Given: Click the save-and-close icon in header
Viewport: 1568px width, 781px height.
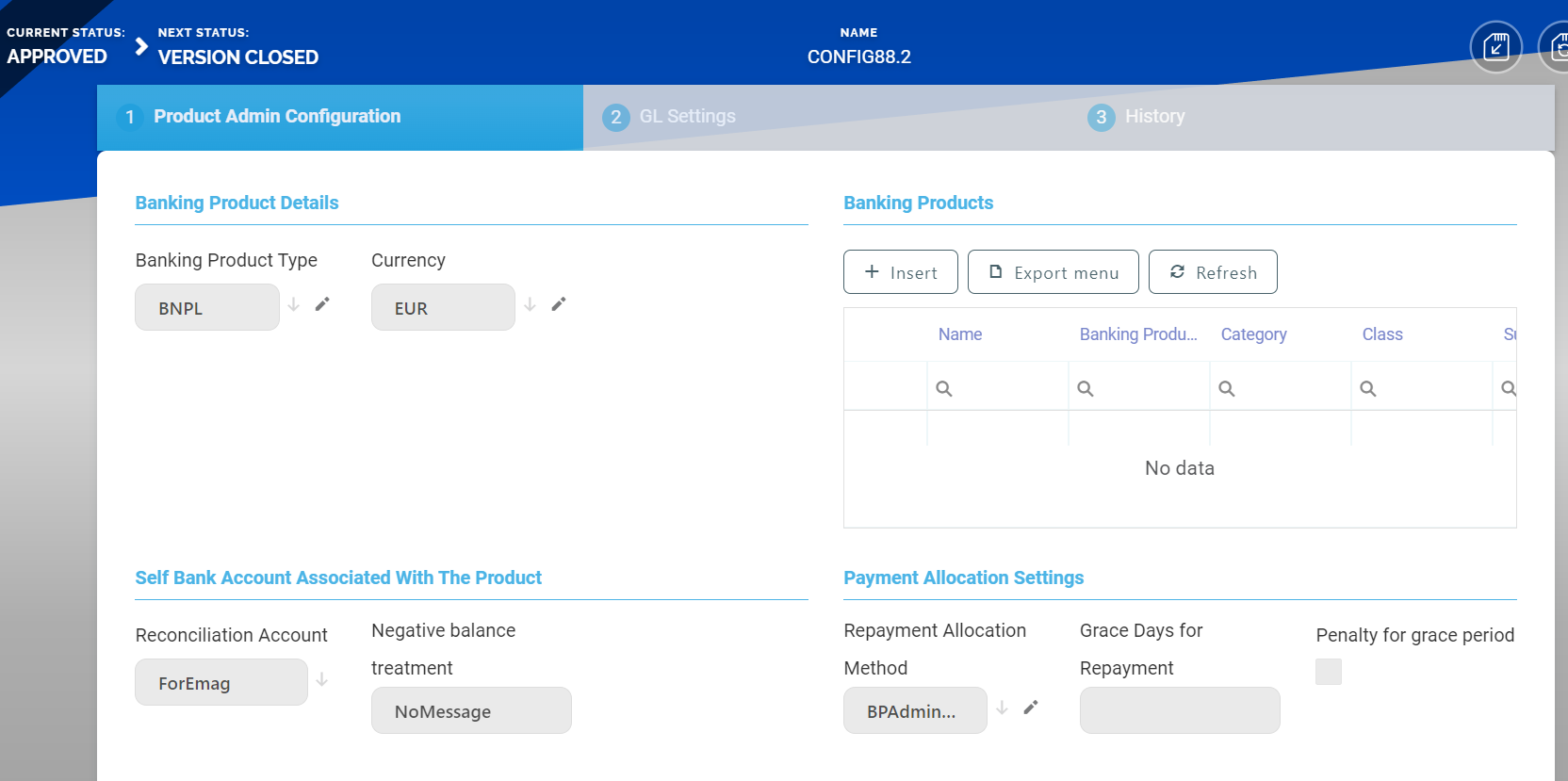Looking at the screenshot, I should click(x=1495, y=46).
